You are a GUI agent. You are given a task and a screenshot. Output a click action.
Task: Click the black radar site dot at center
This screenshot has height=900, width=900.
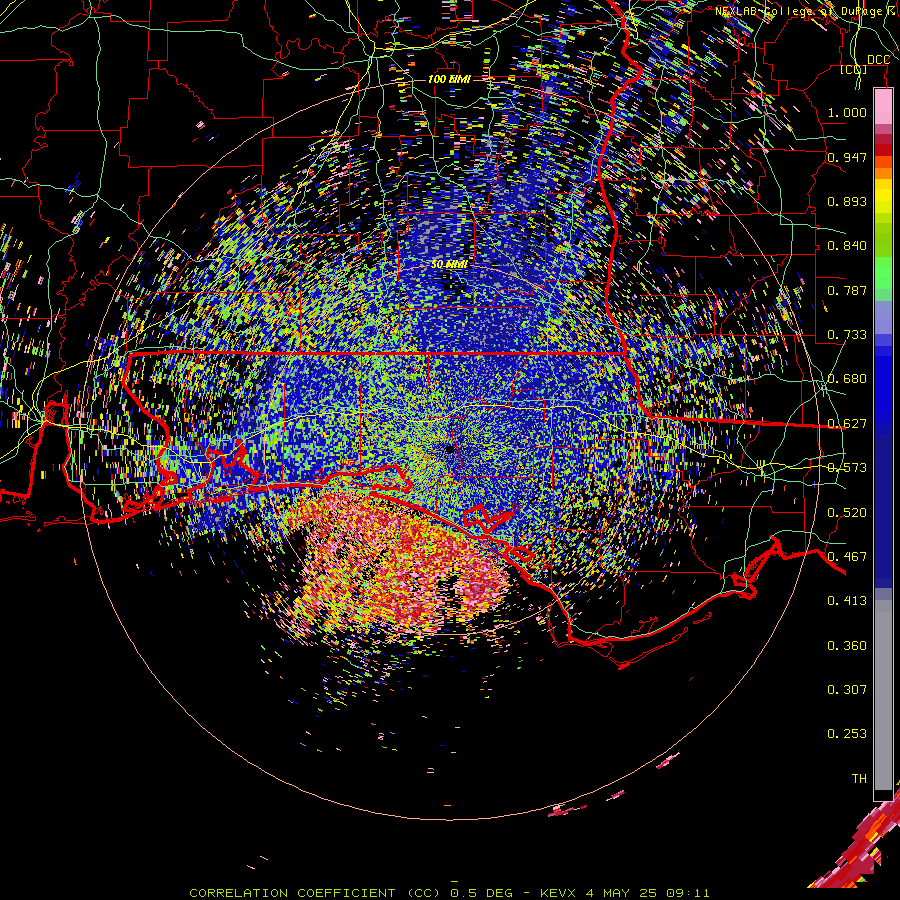[x=450, y=449]
